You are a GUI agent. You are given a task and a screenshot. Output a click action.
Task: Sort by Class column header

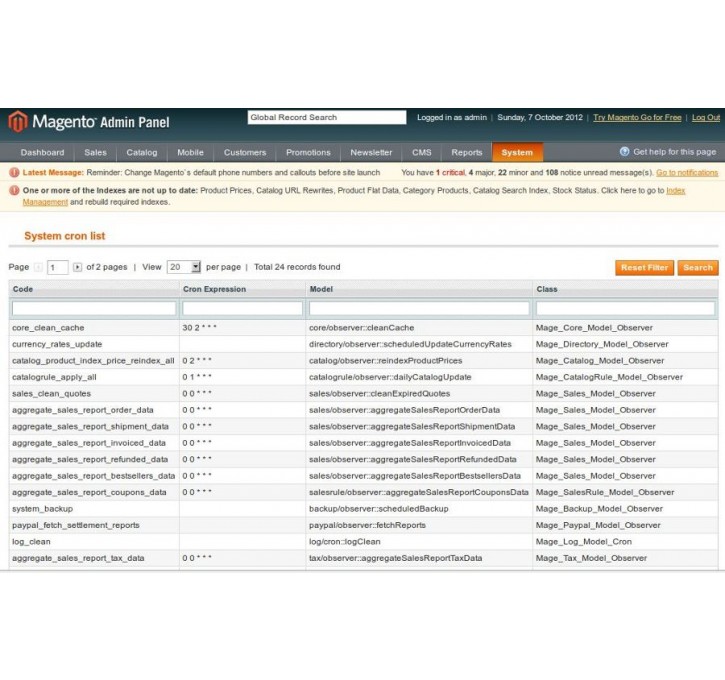[x=547, y=289]
